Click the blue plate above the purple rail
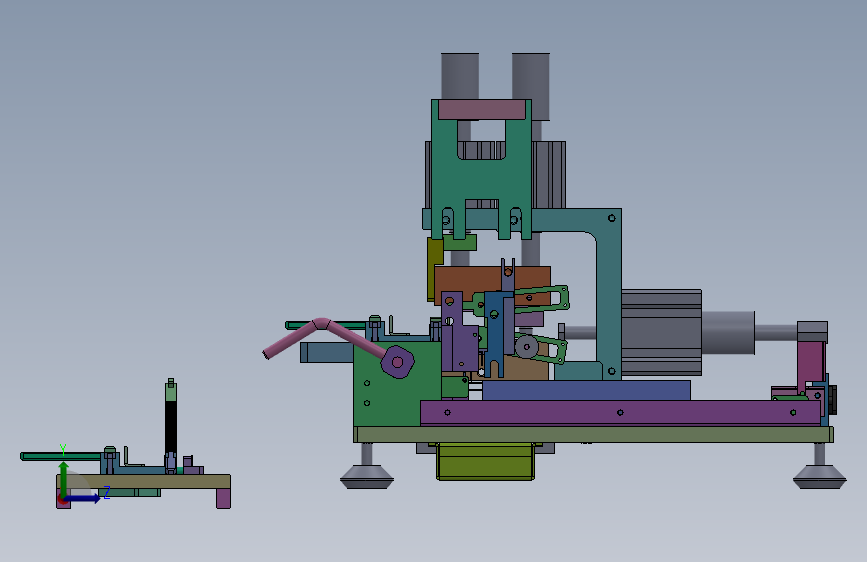Viewport: 867px width, 562px height. click(586, 390)
